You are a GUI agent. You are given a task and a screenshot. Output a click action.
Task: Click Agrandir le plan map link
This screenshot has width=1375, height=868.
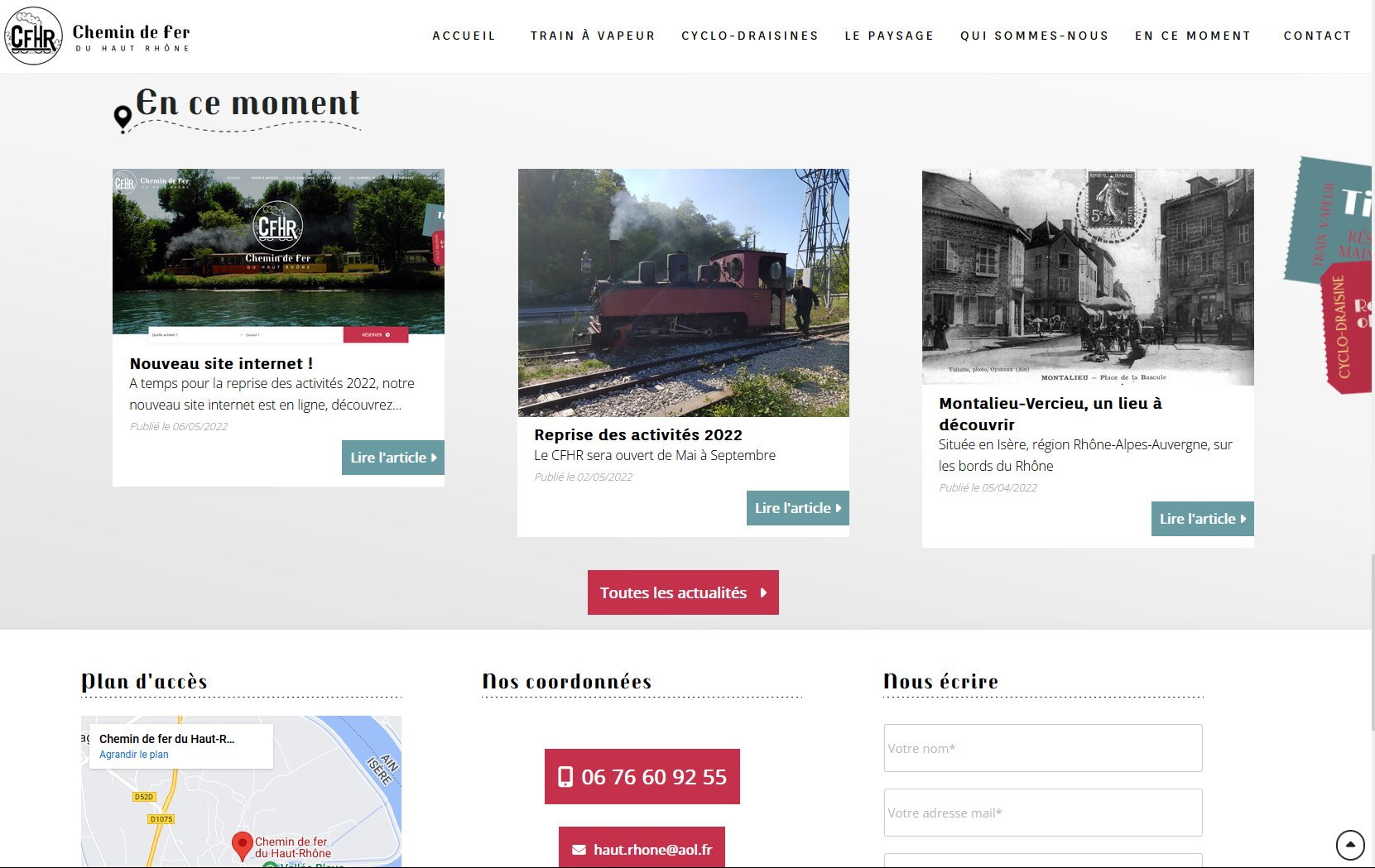tap(133, 755)
